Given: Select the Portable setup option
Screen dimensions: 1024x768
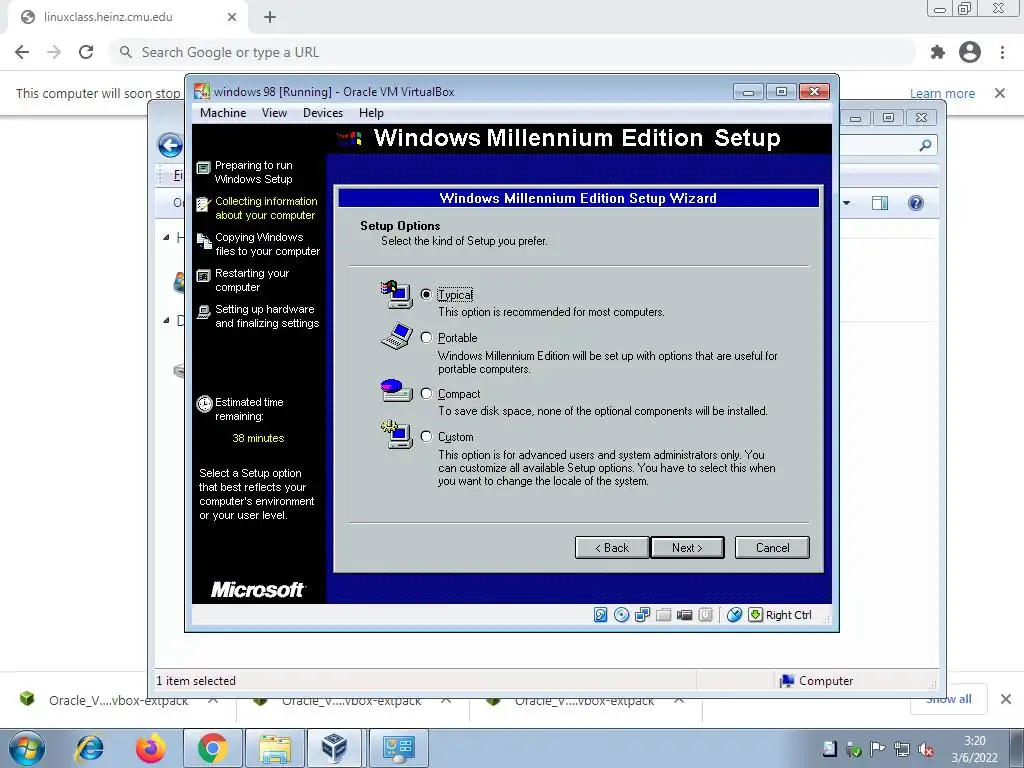Looking at the screenshot, I should (x=426, y=338).
